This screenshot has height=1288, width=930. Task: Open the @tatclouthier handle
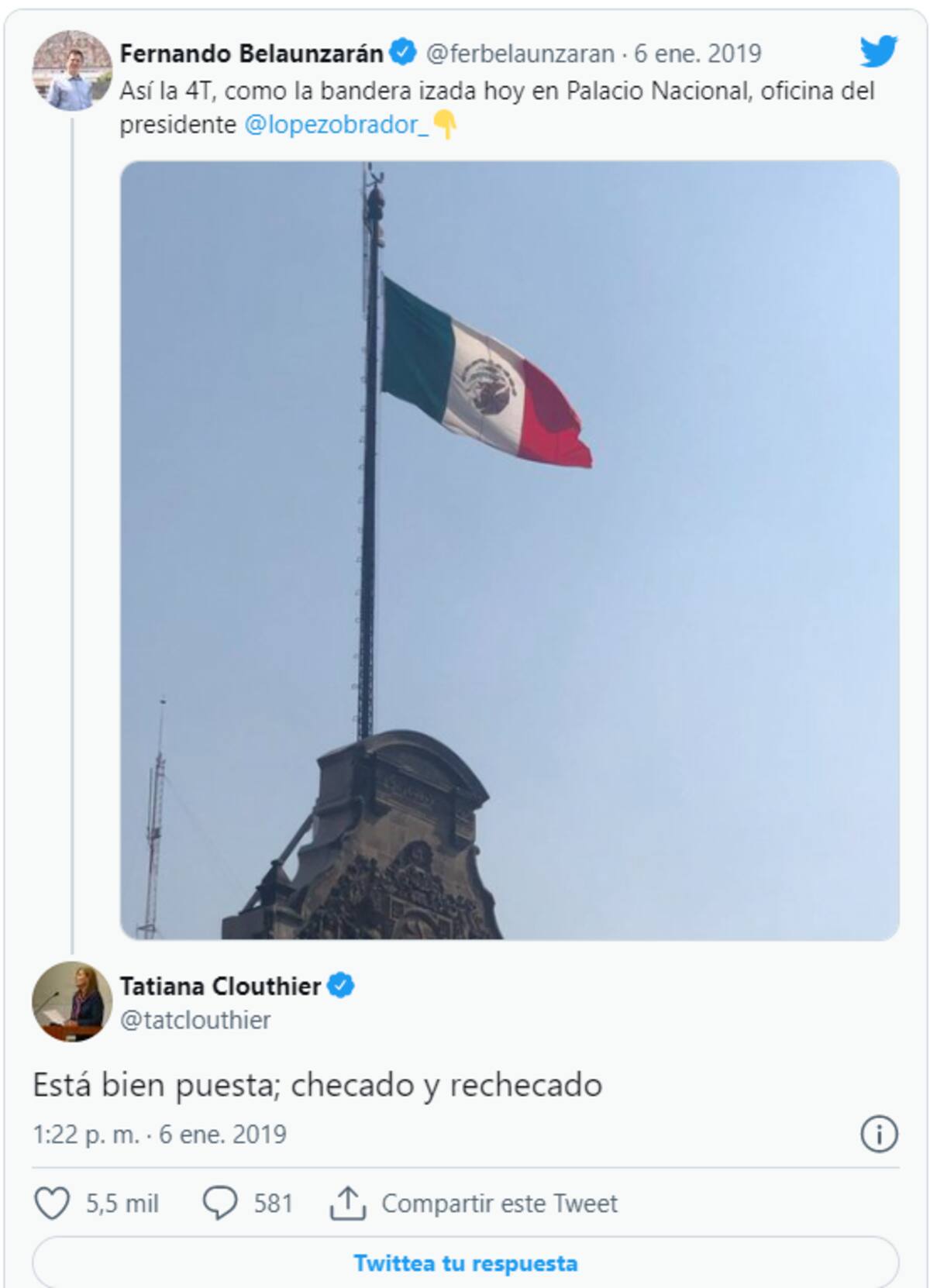195,1020
